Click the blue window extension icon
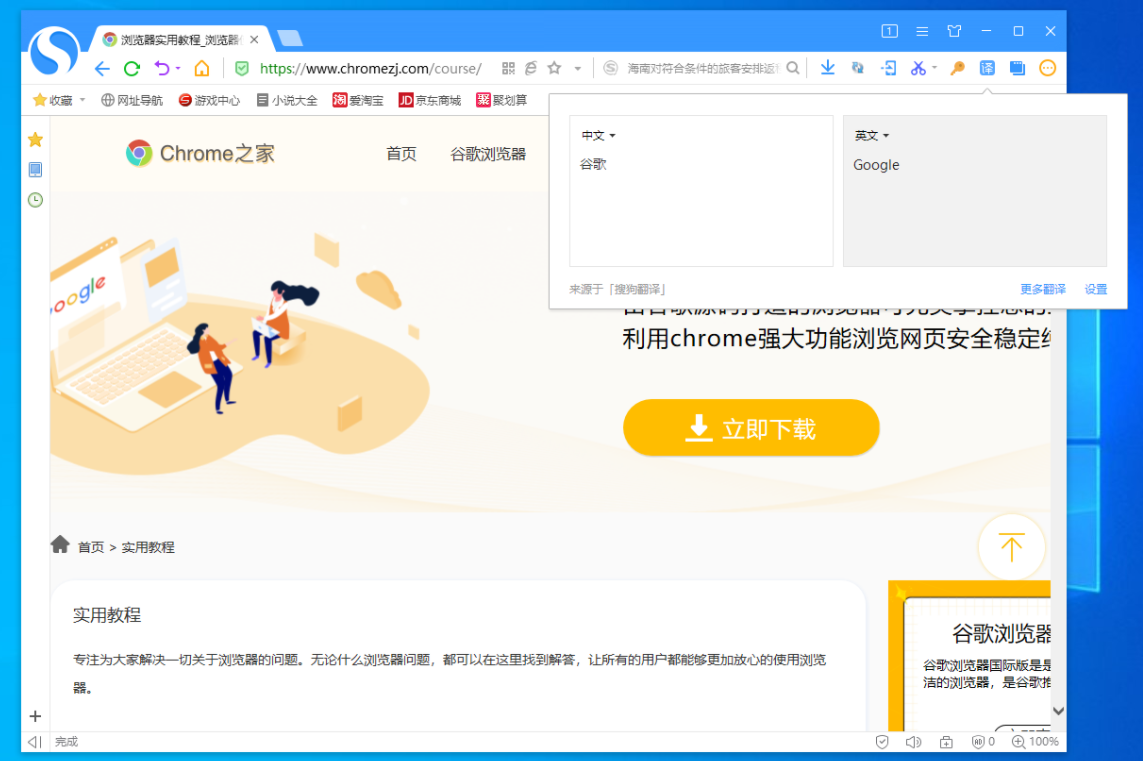This screenshot has height=761, width=1143. (1017, 69)
